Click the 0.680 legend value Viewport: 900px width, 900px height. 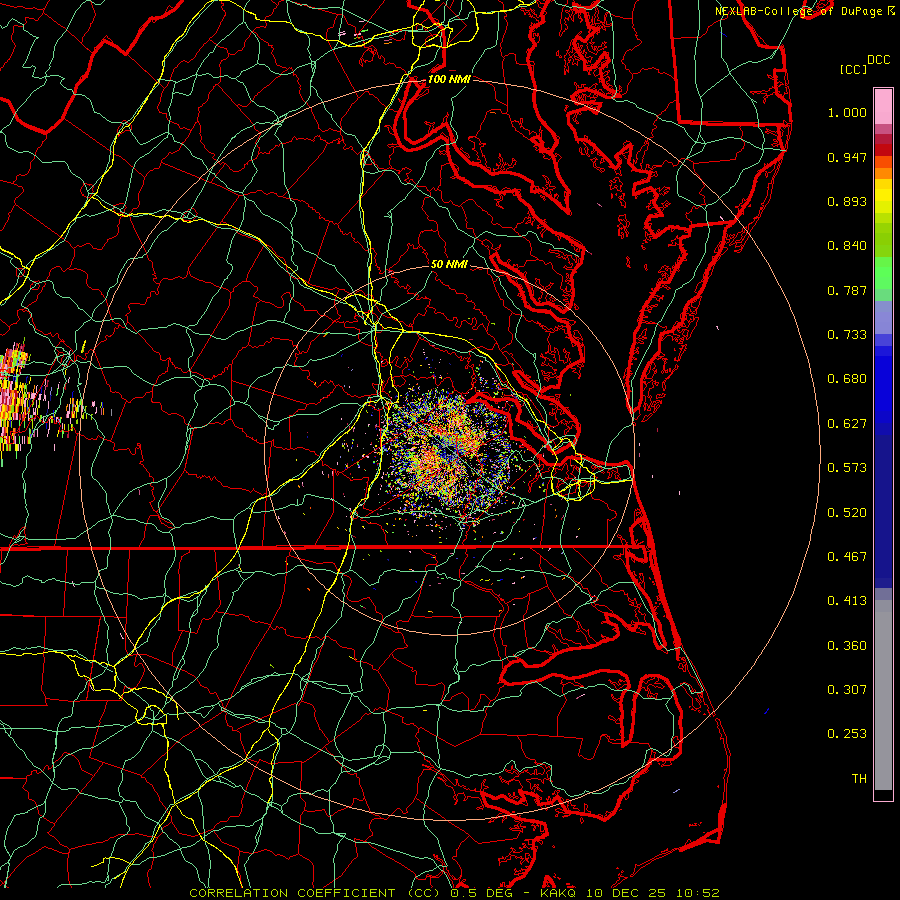click(847, 379)
